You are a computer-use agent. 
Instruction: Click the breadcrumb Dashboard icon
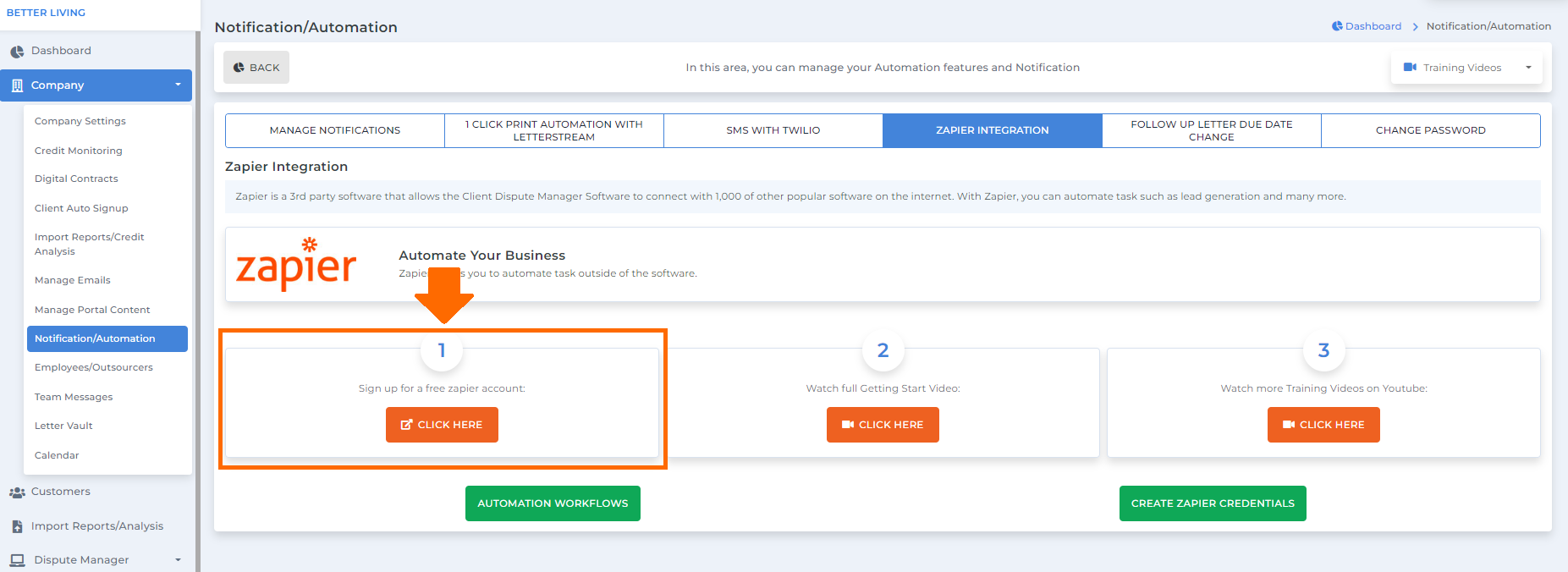tap(1337, 26)
